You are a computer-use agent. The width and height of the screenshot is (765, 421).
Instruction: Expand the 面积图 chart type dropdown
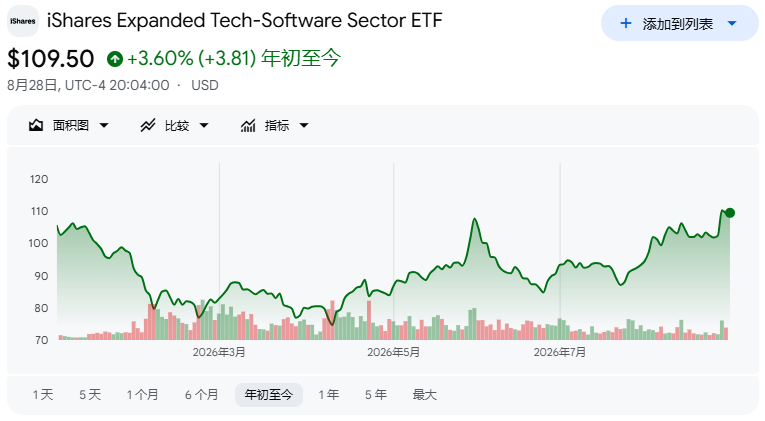[x=104, y=125]
